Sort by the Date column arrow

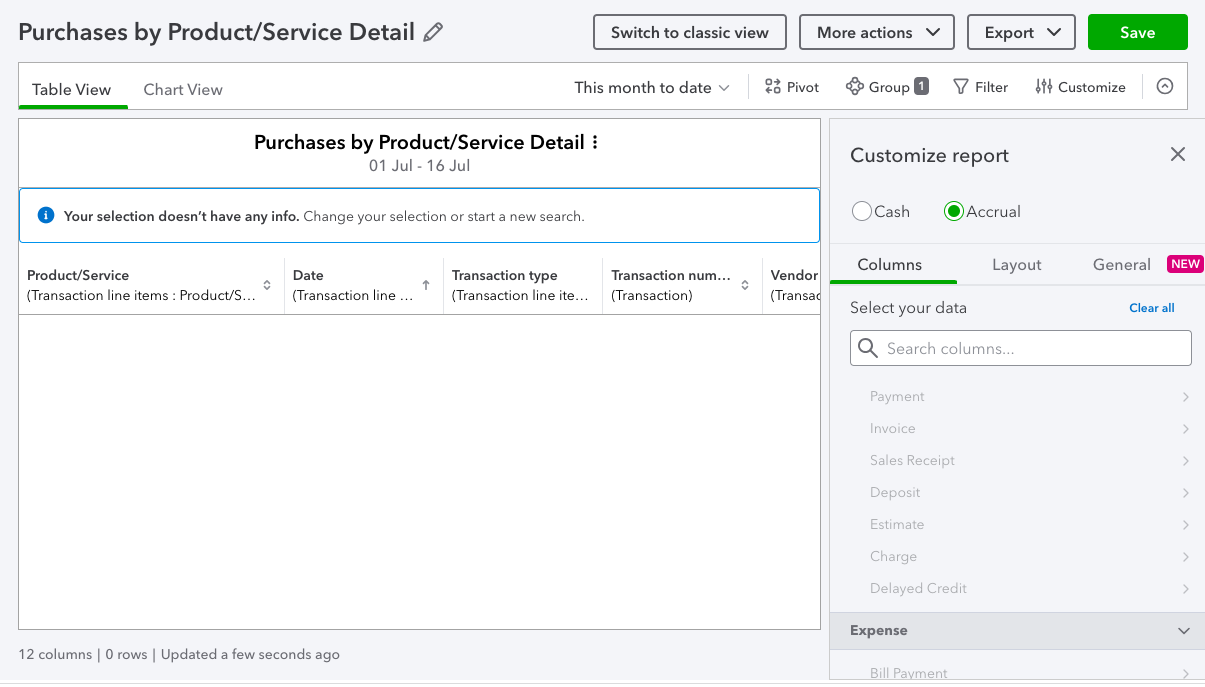(x=426, y=285)
